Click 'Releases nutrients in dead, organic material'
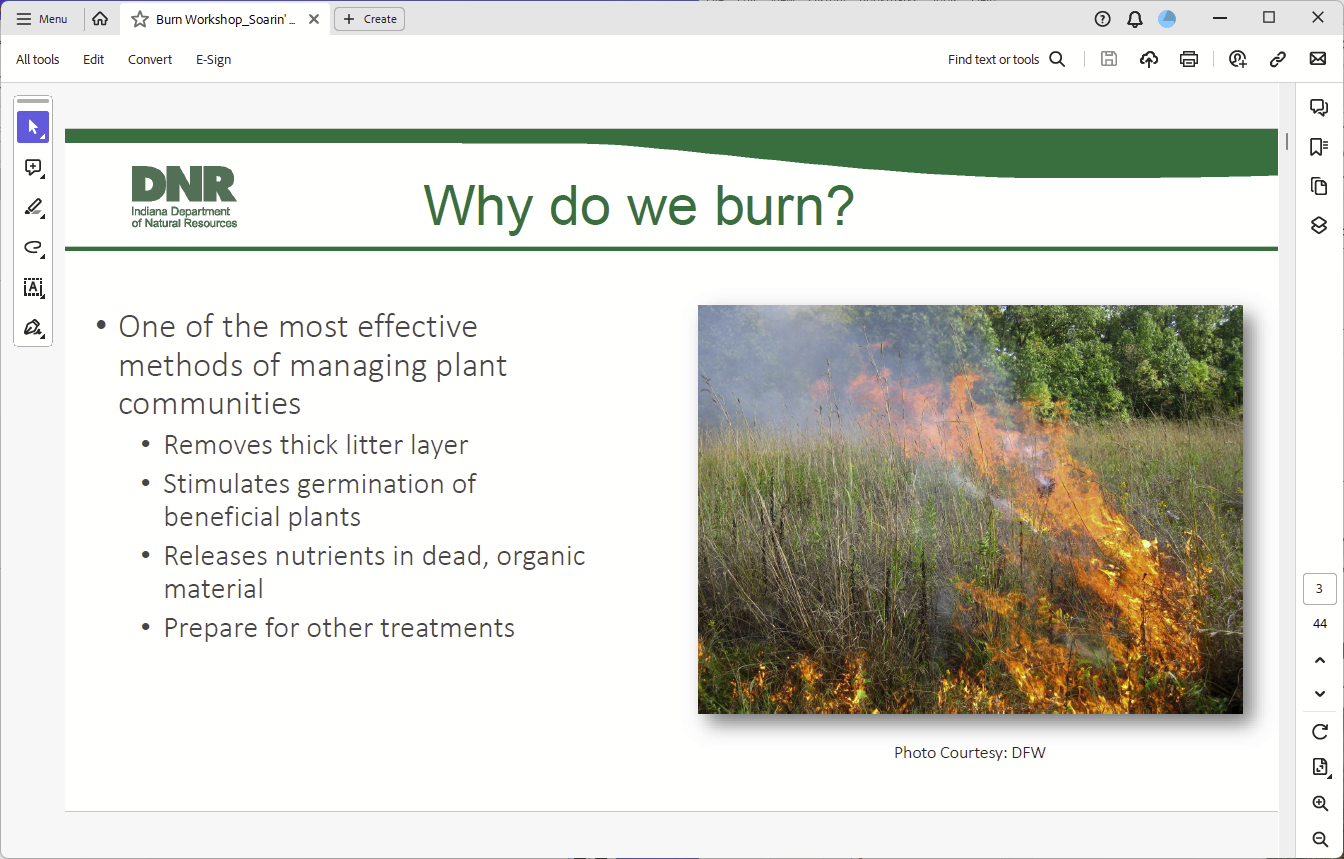The width and height of the screenshot is (1344, 859). pos(375,572)
